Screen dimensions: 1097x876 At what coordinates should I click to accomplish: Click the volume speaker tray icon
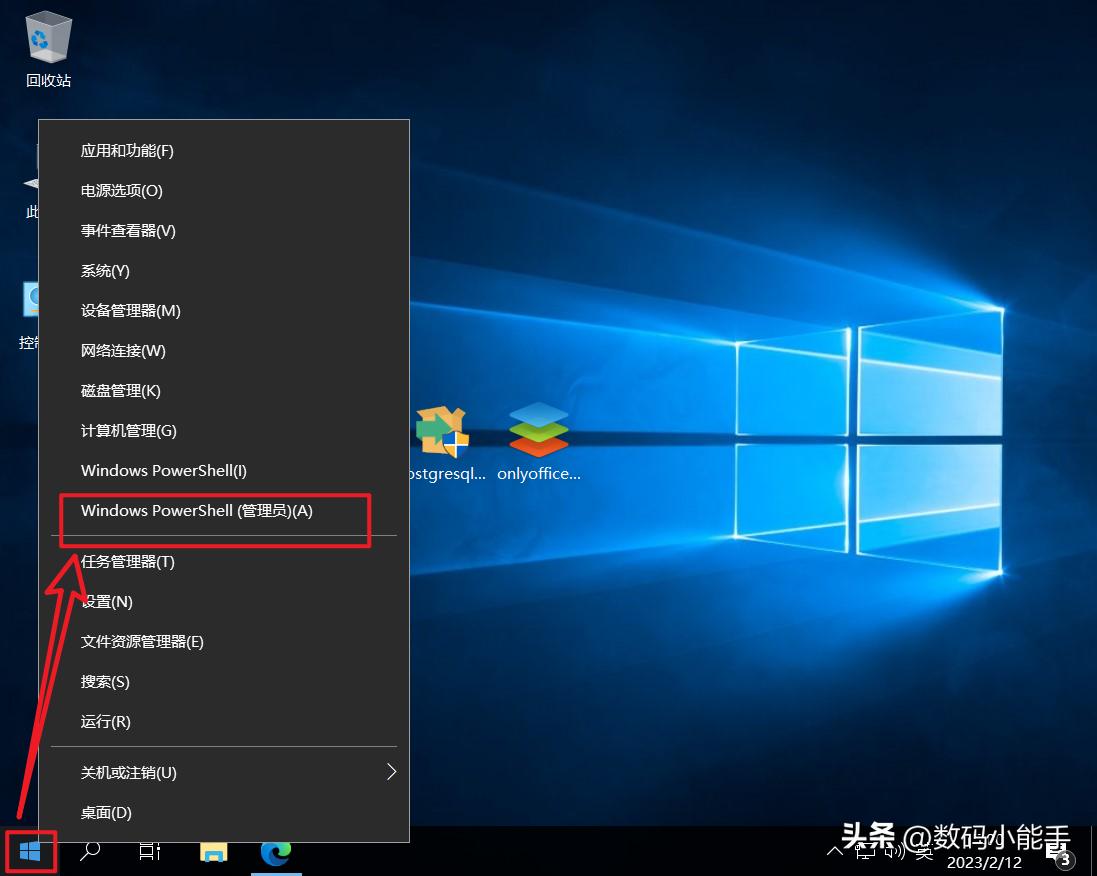895,852
